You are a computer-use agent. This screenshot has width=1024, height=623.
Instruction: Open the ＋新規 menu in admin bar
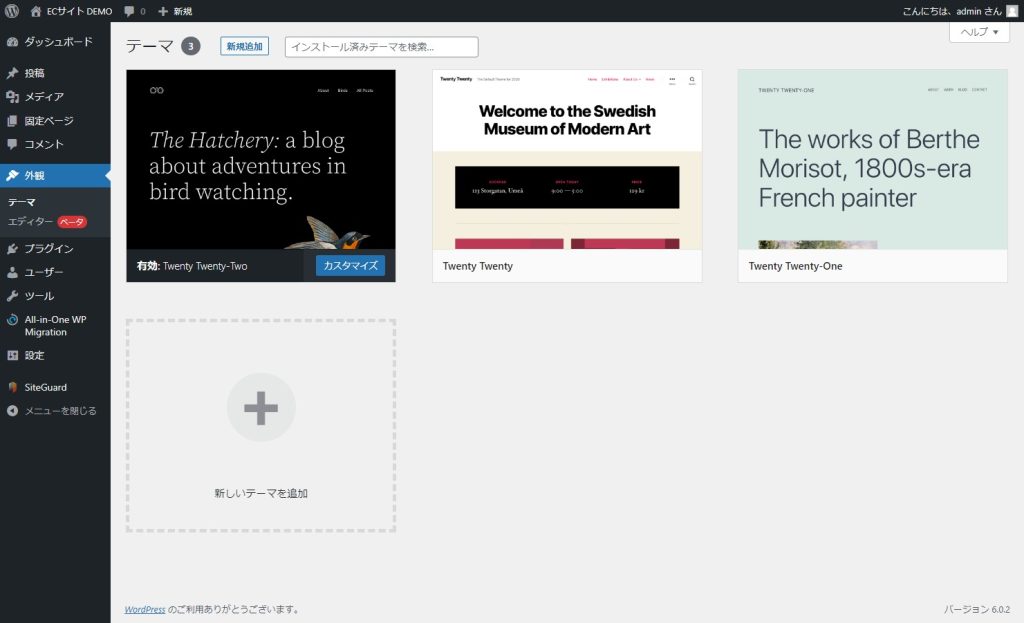tap(175, 11)
